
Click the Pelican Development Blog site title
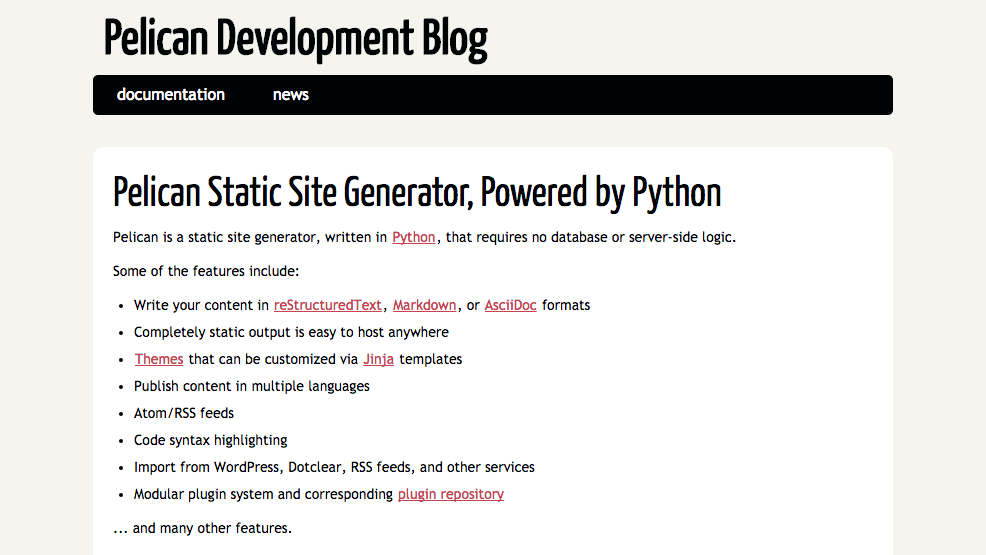click(x=295, y=39)
